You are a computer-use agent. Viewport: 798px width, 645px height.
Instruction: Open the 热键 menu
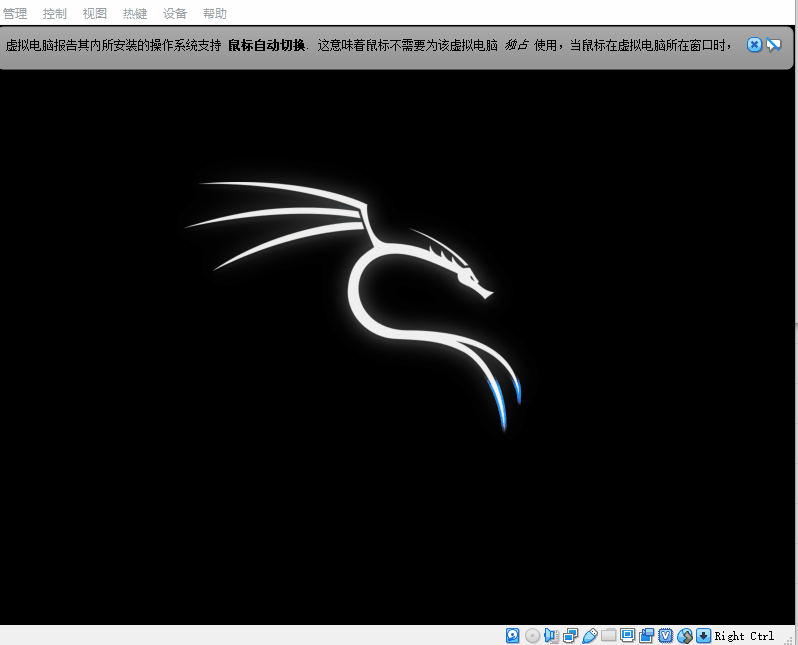coord(135,14)
